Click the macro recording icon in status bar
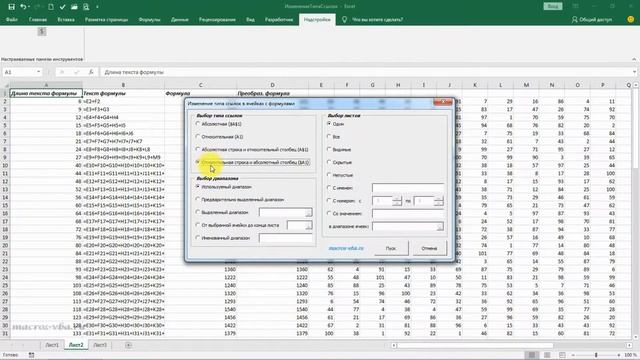The image size is (640, 360). [31, 355]
